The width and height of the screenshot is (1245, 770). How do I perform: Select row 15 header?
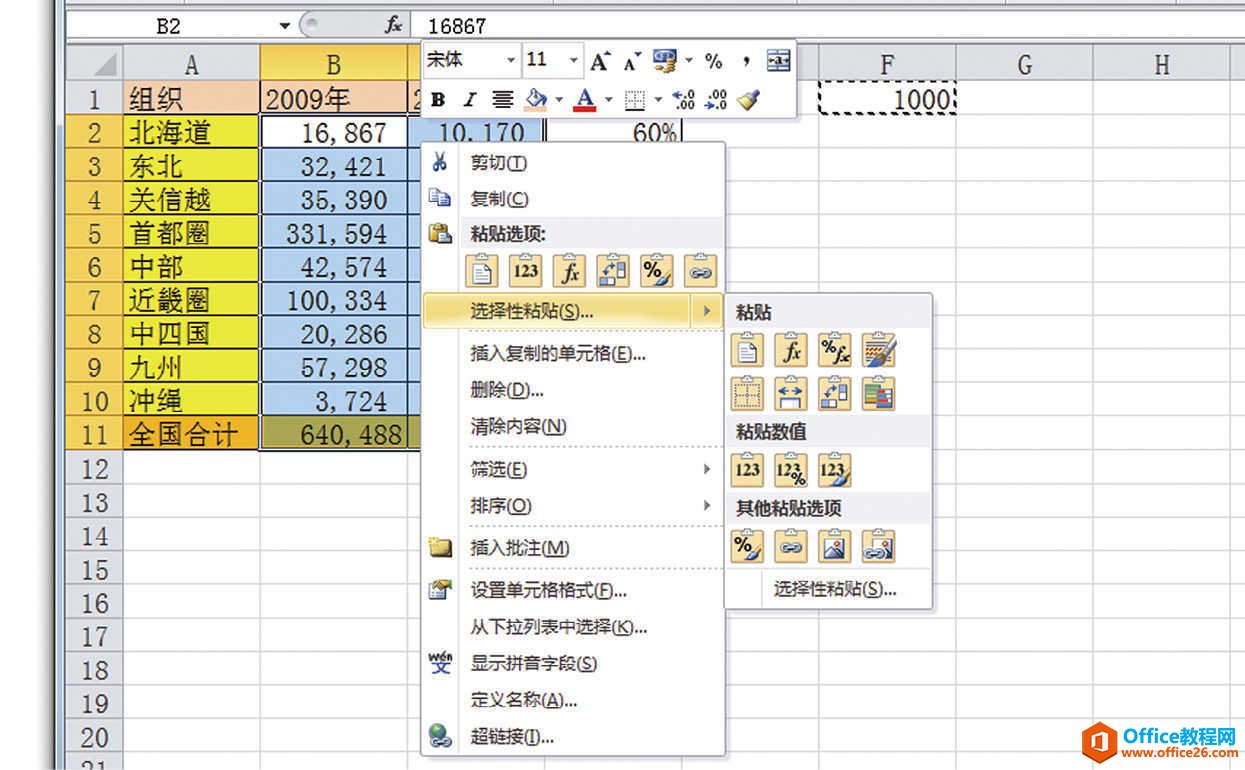tap(95, 569)
